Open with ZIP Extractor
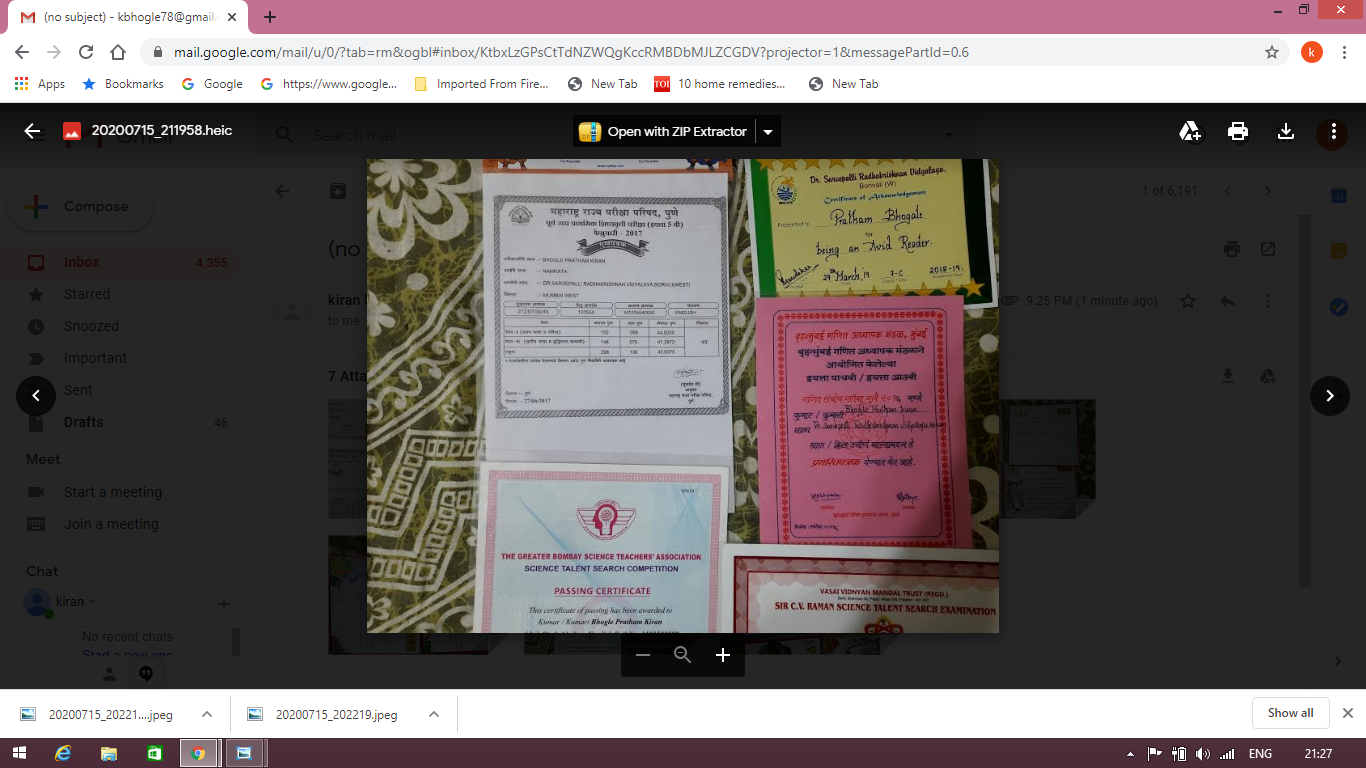Viewport: 1366px width, 768px height. point(664,131)
